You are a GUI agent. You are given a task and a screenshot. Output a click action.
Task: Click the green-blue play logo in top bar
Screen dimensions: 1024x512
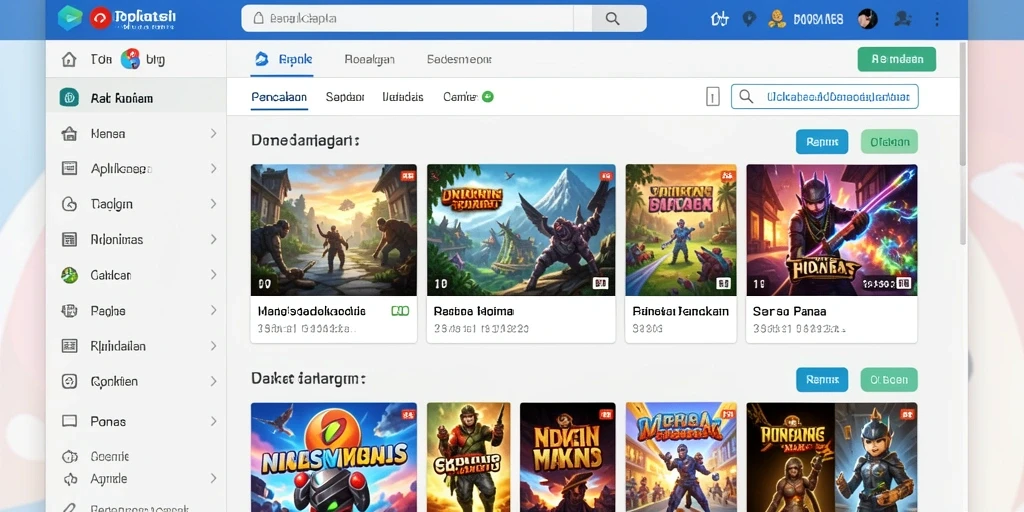click(70, 18)
